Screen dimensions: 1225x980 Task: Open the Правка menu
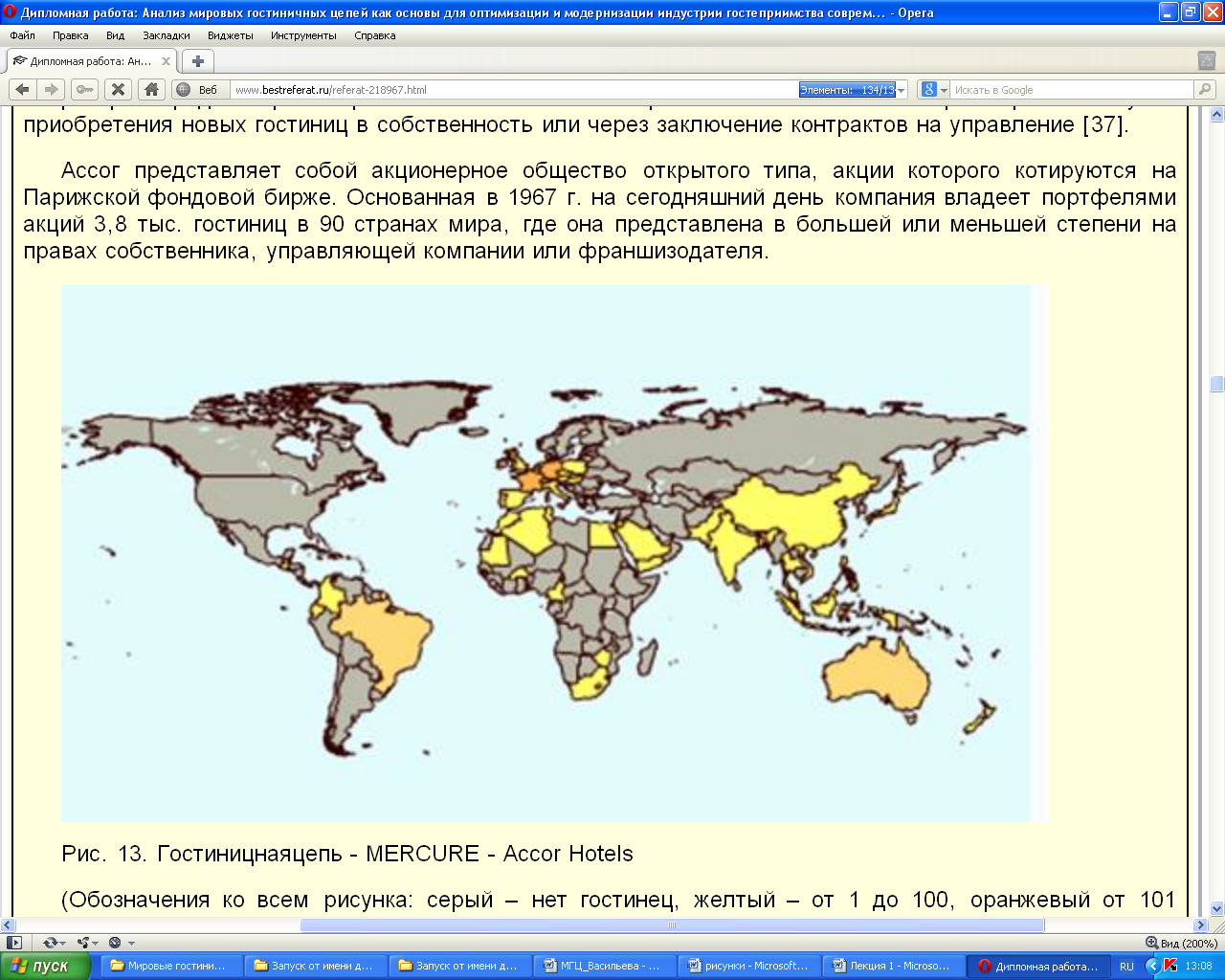(71, 35)
